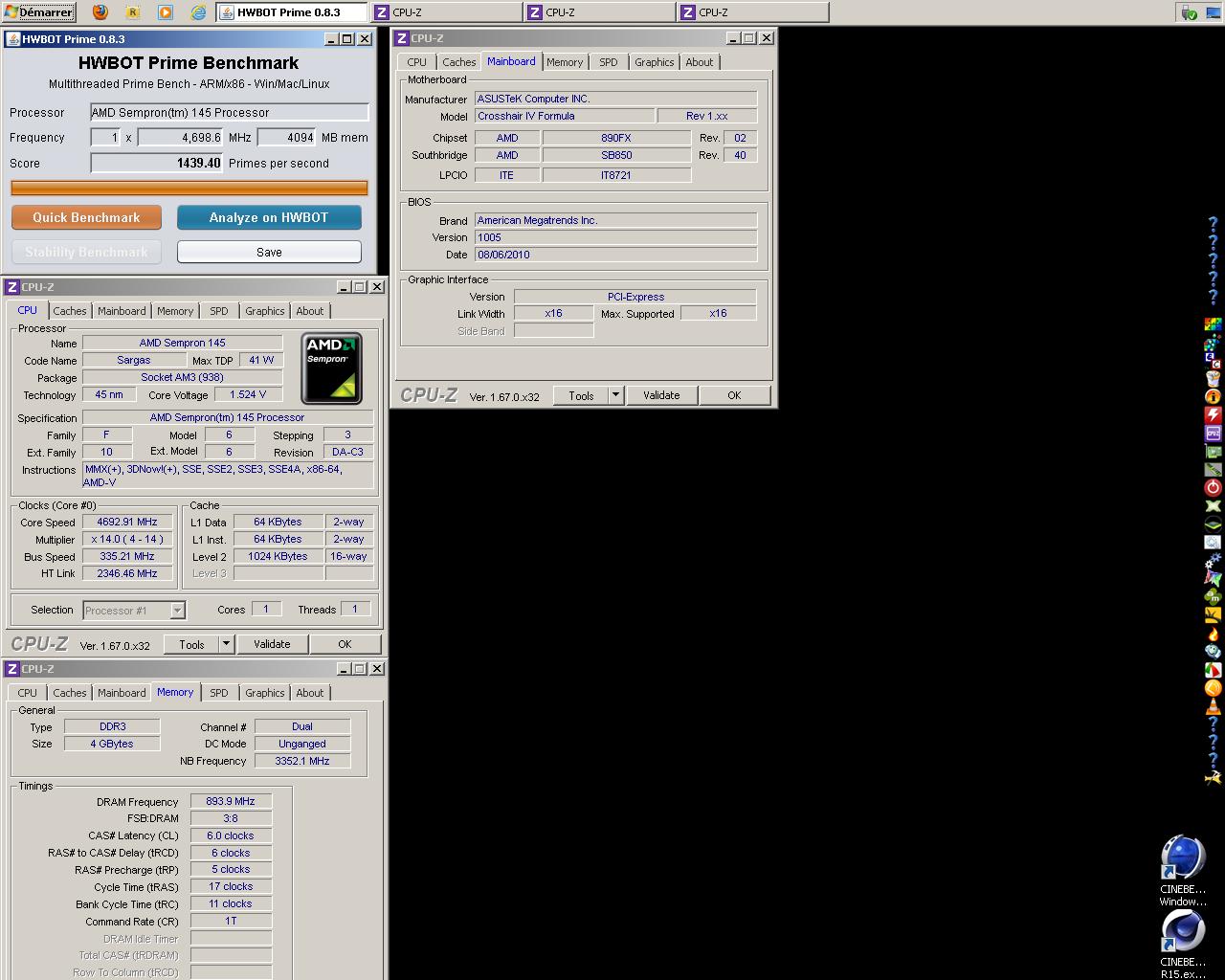
Task: Select the red lightning bolt desktop icon
Action: [1213, 414]
